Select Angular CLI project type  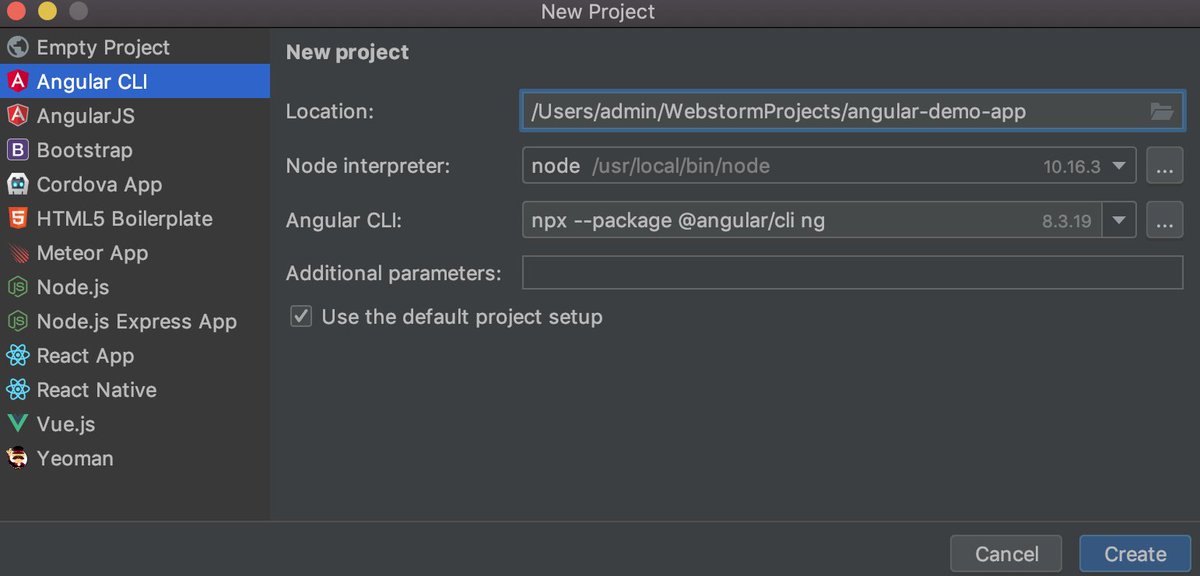135,81
